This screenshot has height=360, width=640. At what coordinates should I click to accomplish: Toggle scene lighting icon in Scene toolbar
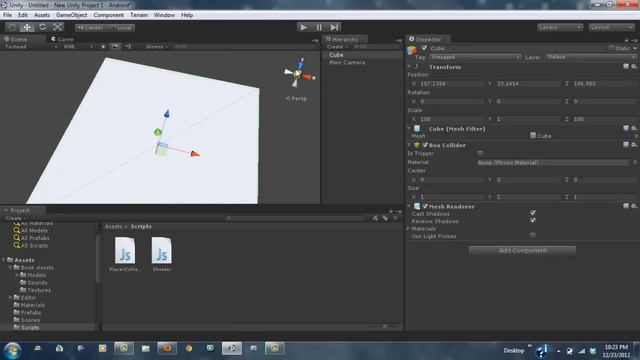tap(103, 47)
